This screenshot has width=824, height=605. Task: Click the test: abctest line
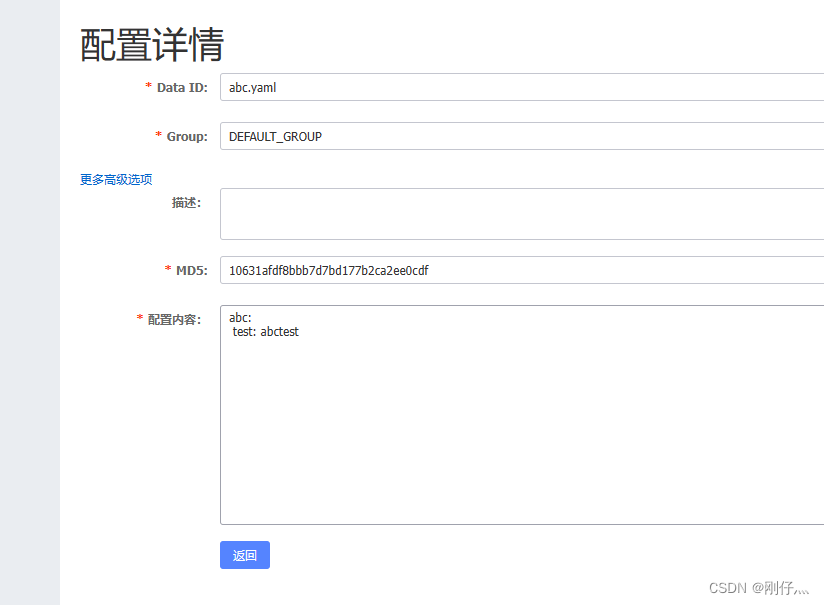pos(263,331)
